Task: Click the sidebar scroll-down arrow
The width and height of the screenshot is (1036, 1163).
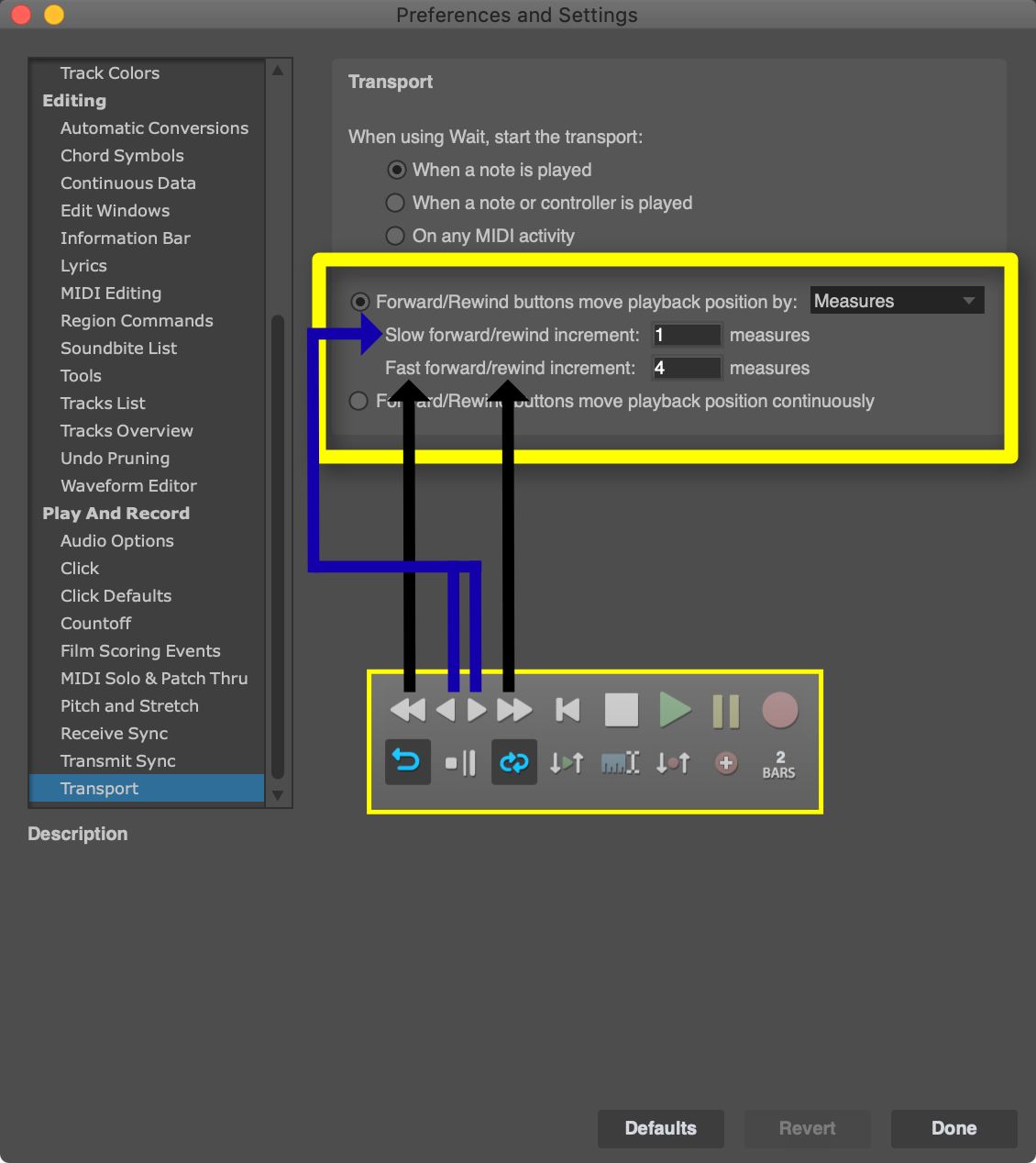Action: click(278, 795)
